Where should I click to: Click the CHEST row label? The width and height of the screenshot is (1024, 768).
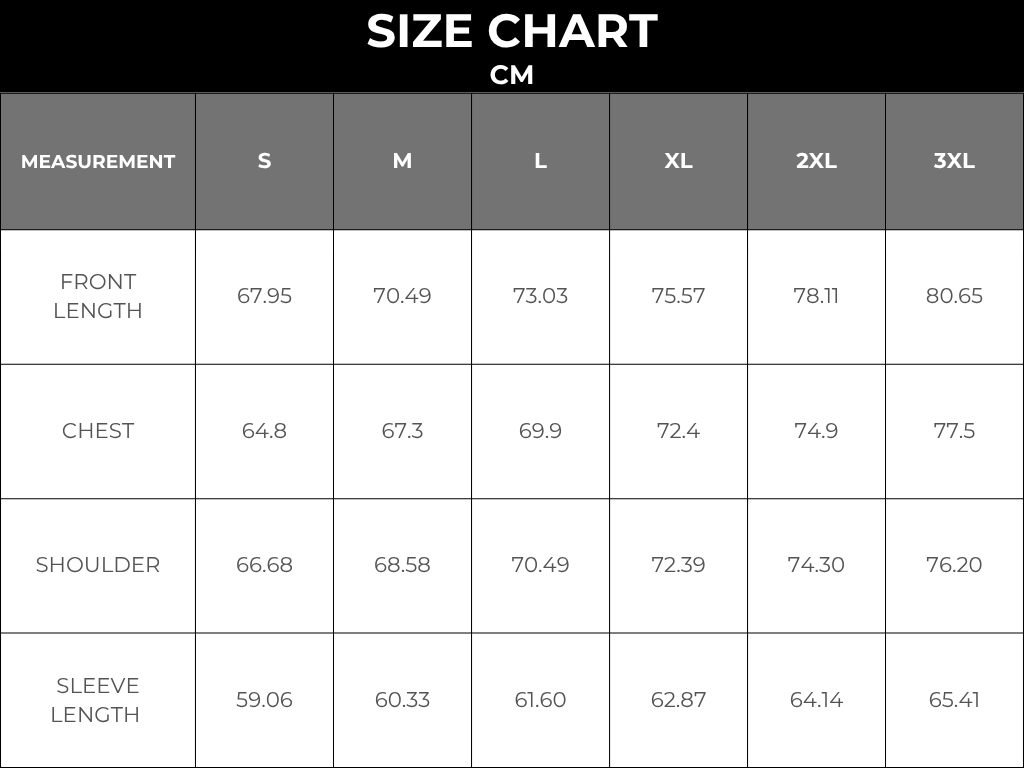tap(98, 431)
